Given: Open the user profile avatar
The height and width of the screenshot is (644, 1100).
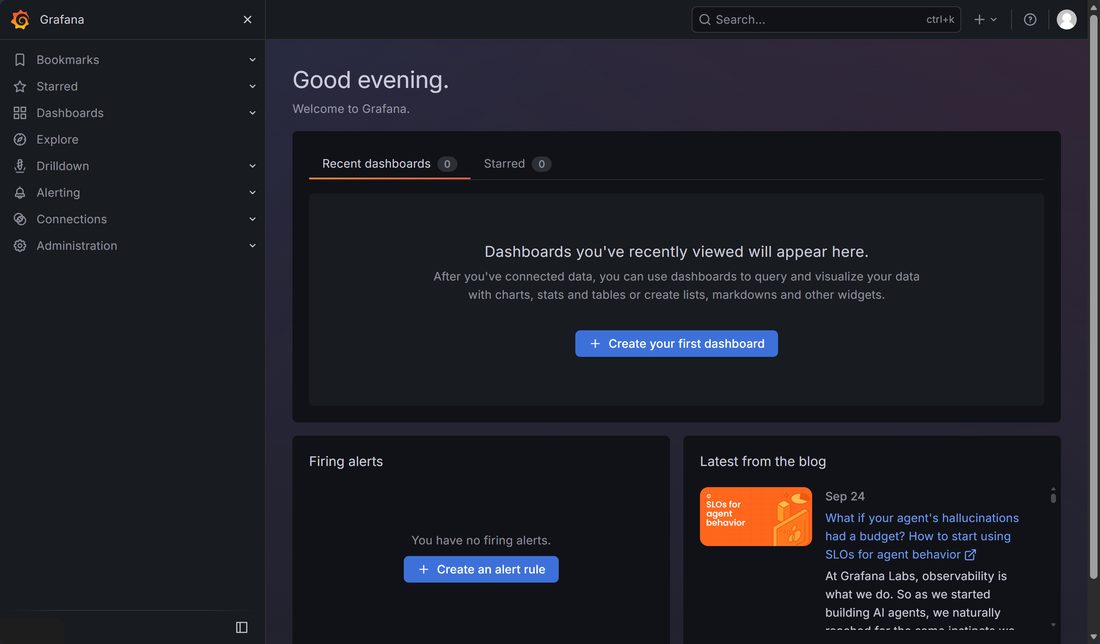Looking at the screenshot, I should pyautogui.click(x=1066, y=20).
